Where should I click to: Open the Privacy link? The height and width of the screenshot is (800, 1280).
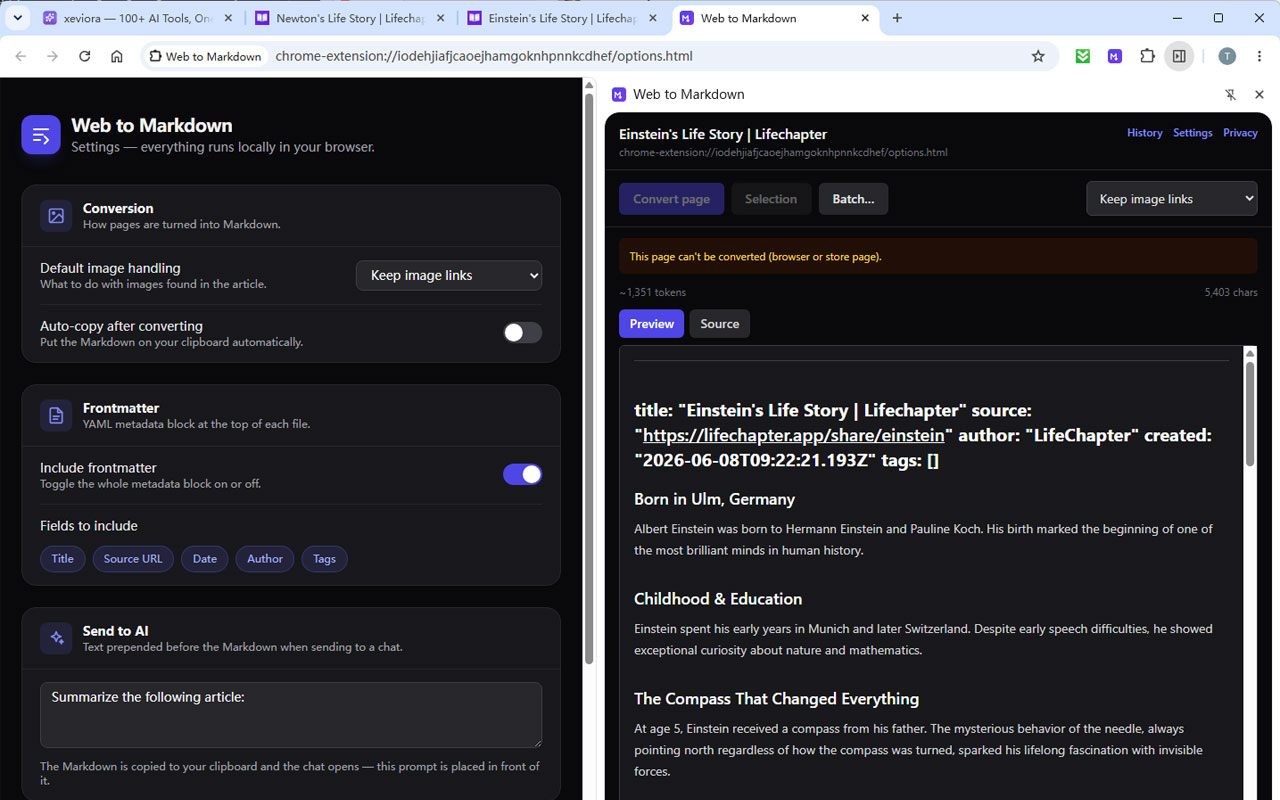1240,133
